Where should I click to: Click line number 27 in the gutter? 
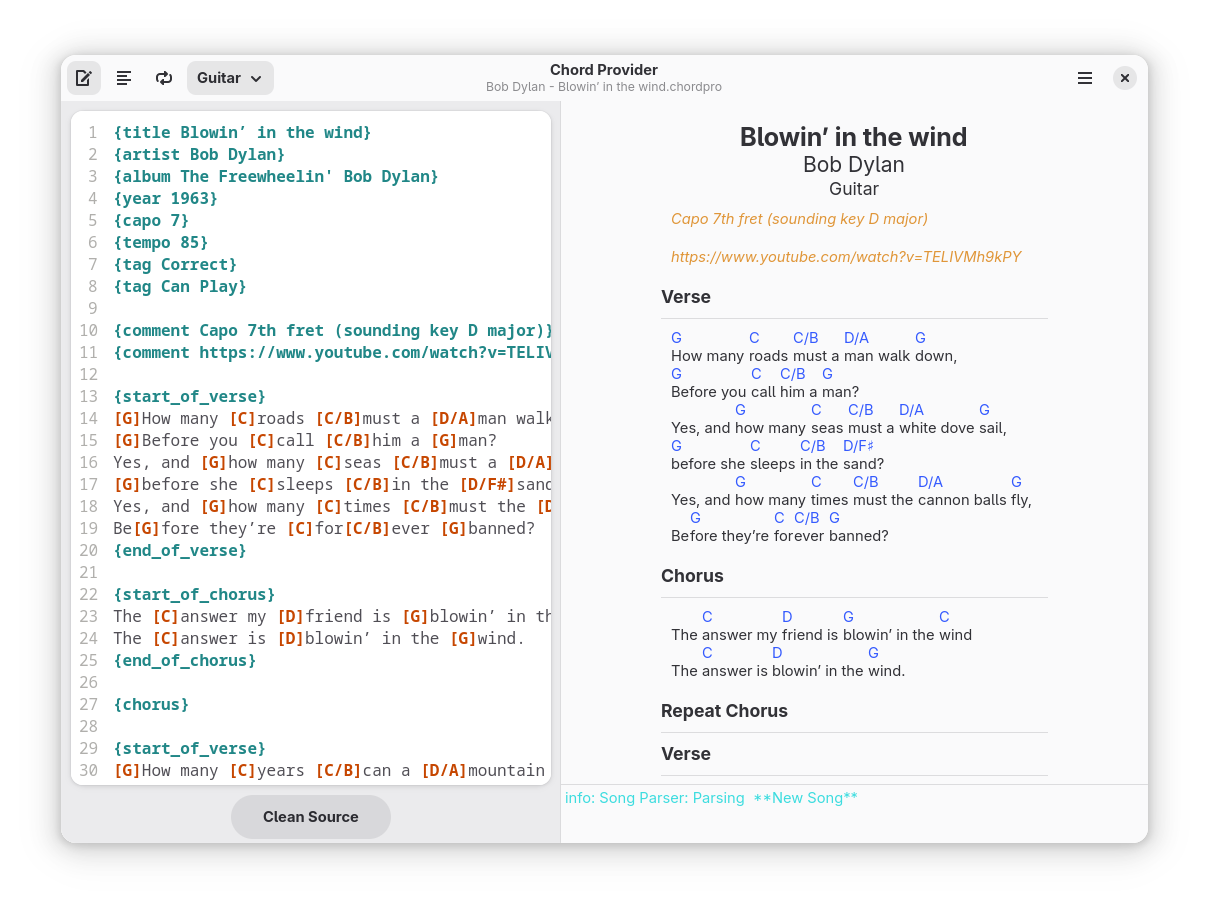click(x=88, y=704)
